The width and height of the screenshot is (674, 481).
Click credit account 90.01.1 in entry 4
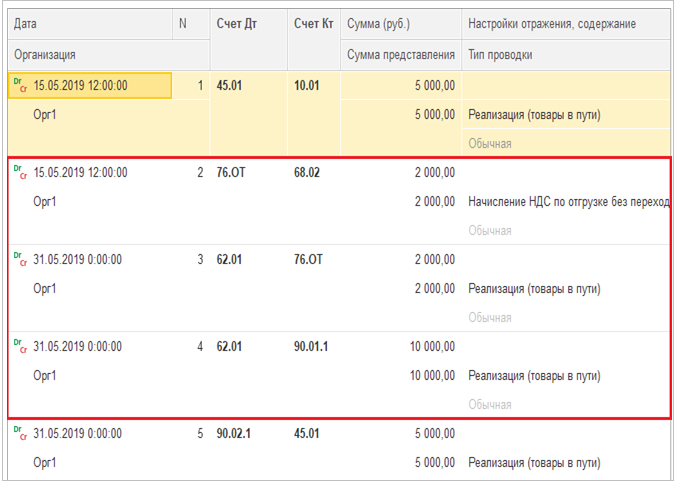pyautogui.click(x=315, y=347)
